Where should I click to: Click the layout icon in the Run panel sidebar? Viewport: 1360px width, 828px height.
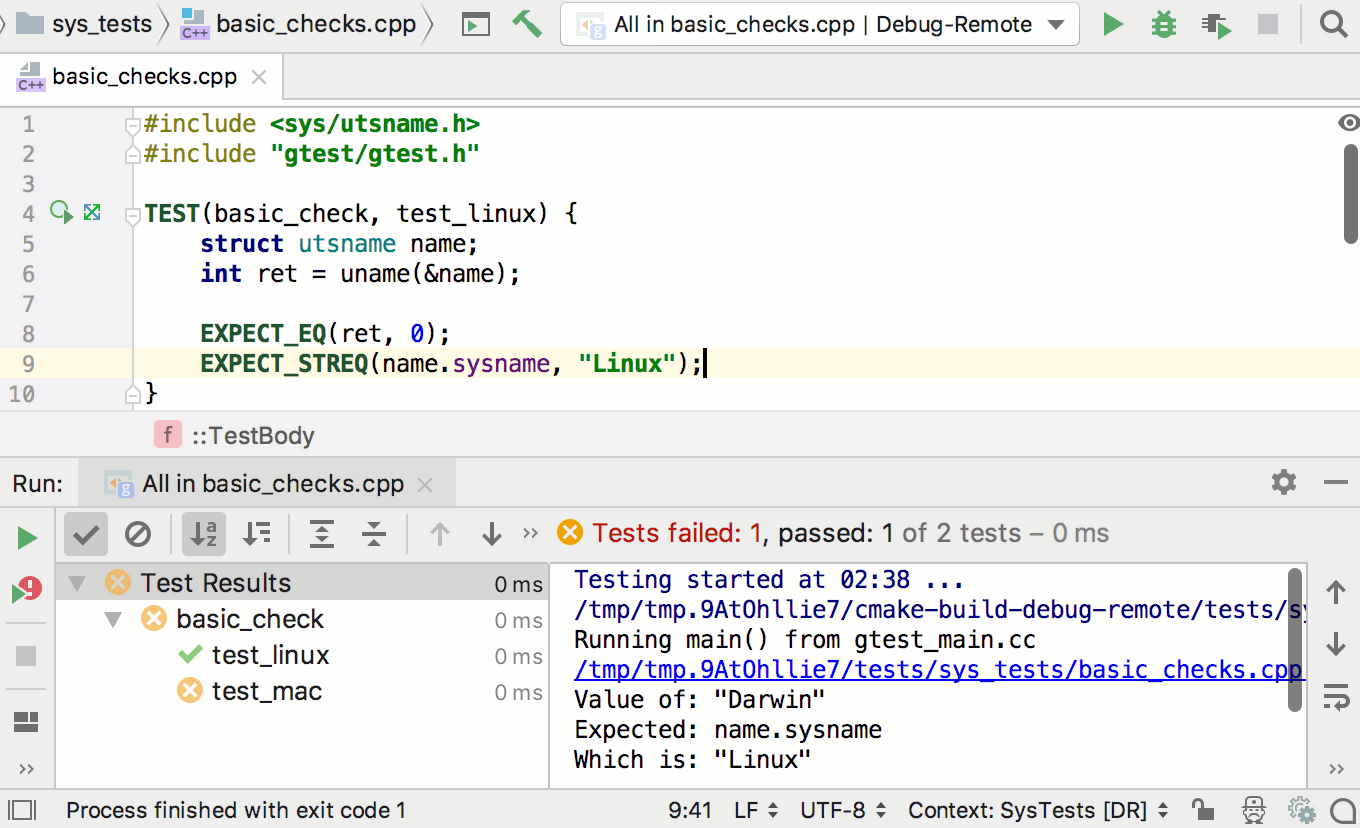[x=26, y=722]
